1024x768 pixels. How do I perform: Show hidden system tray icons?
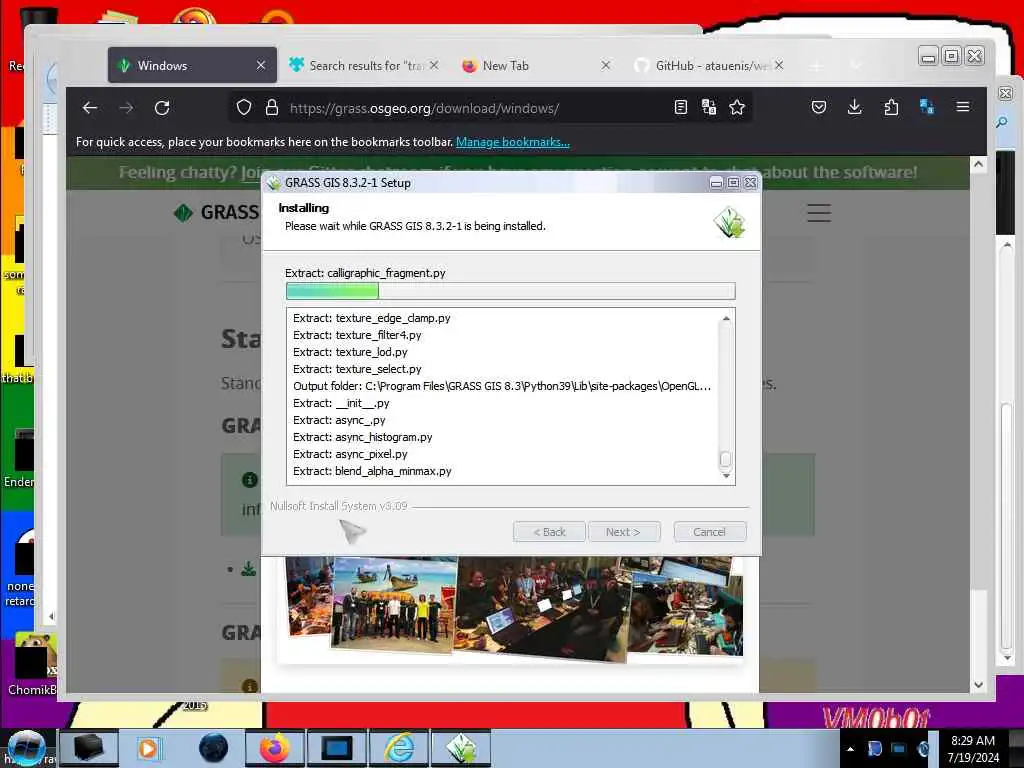click(x=850, y=748)
